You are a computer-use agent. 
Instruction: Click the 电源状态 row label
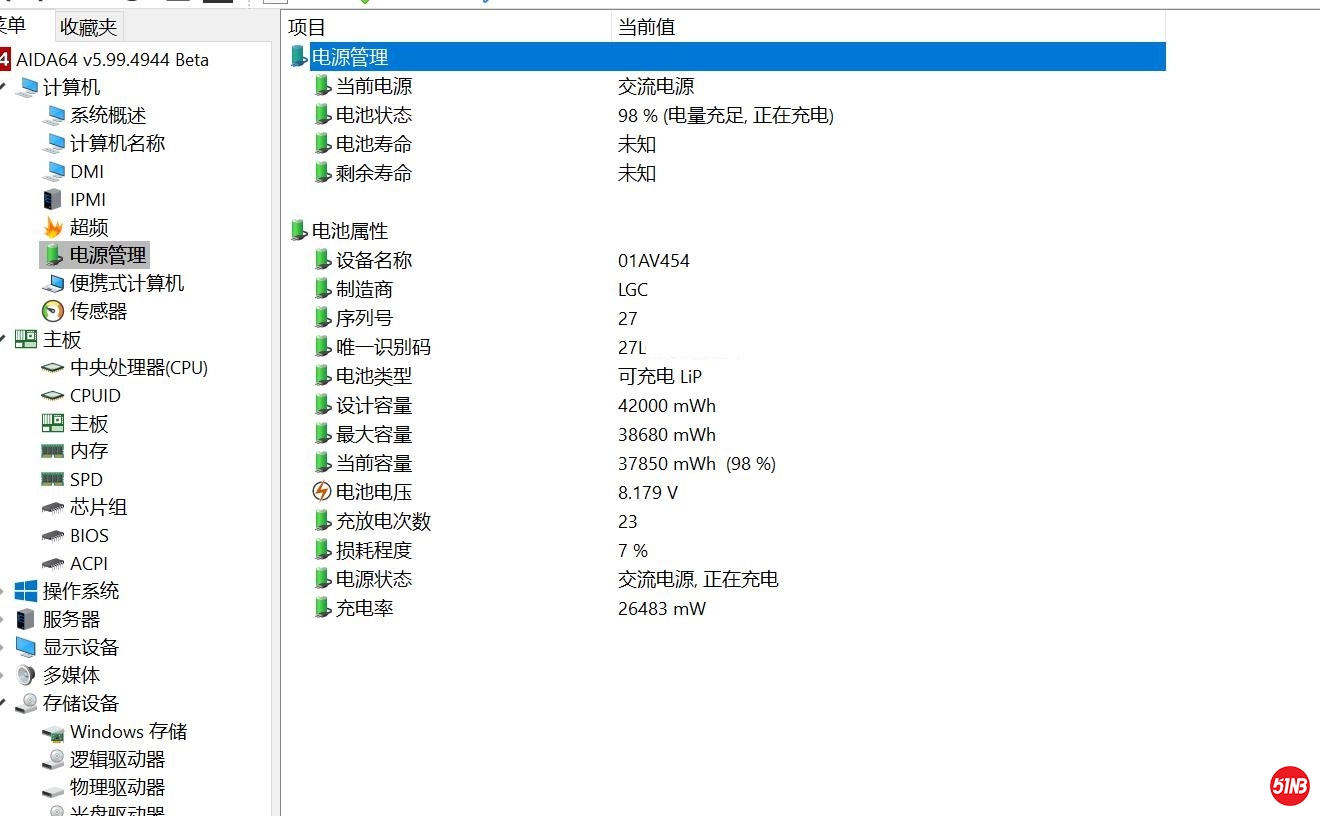[x=374, y=579]
